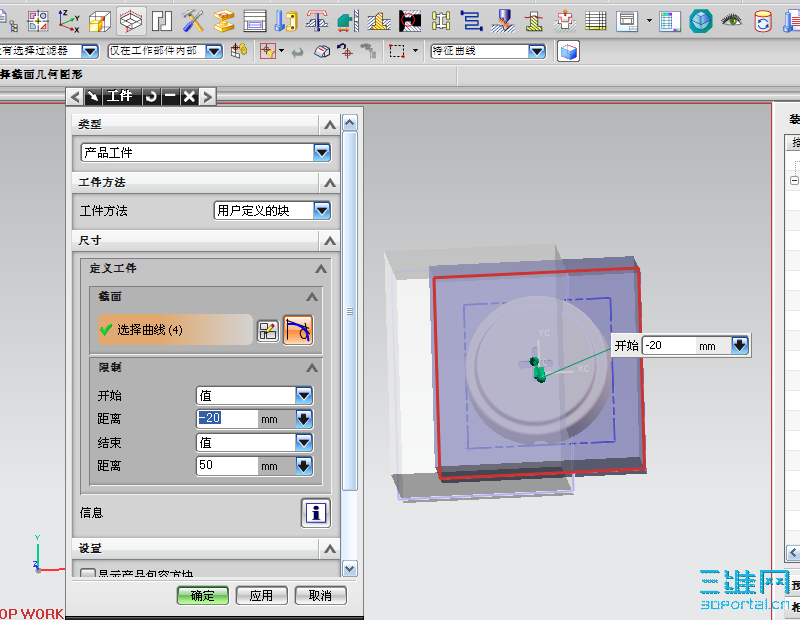Click the next dialog arrow in title rail
The width and height of the screenshot is (800, 620).
point(207,96)
